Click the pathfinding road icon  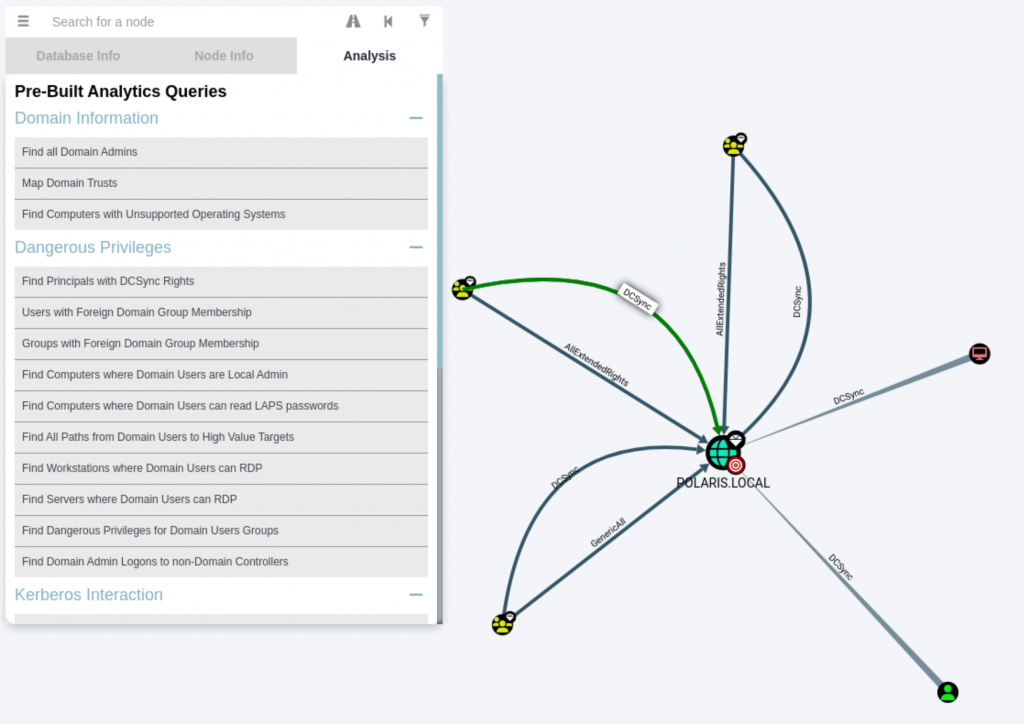(353, 21)
